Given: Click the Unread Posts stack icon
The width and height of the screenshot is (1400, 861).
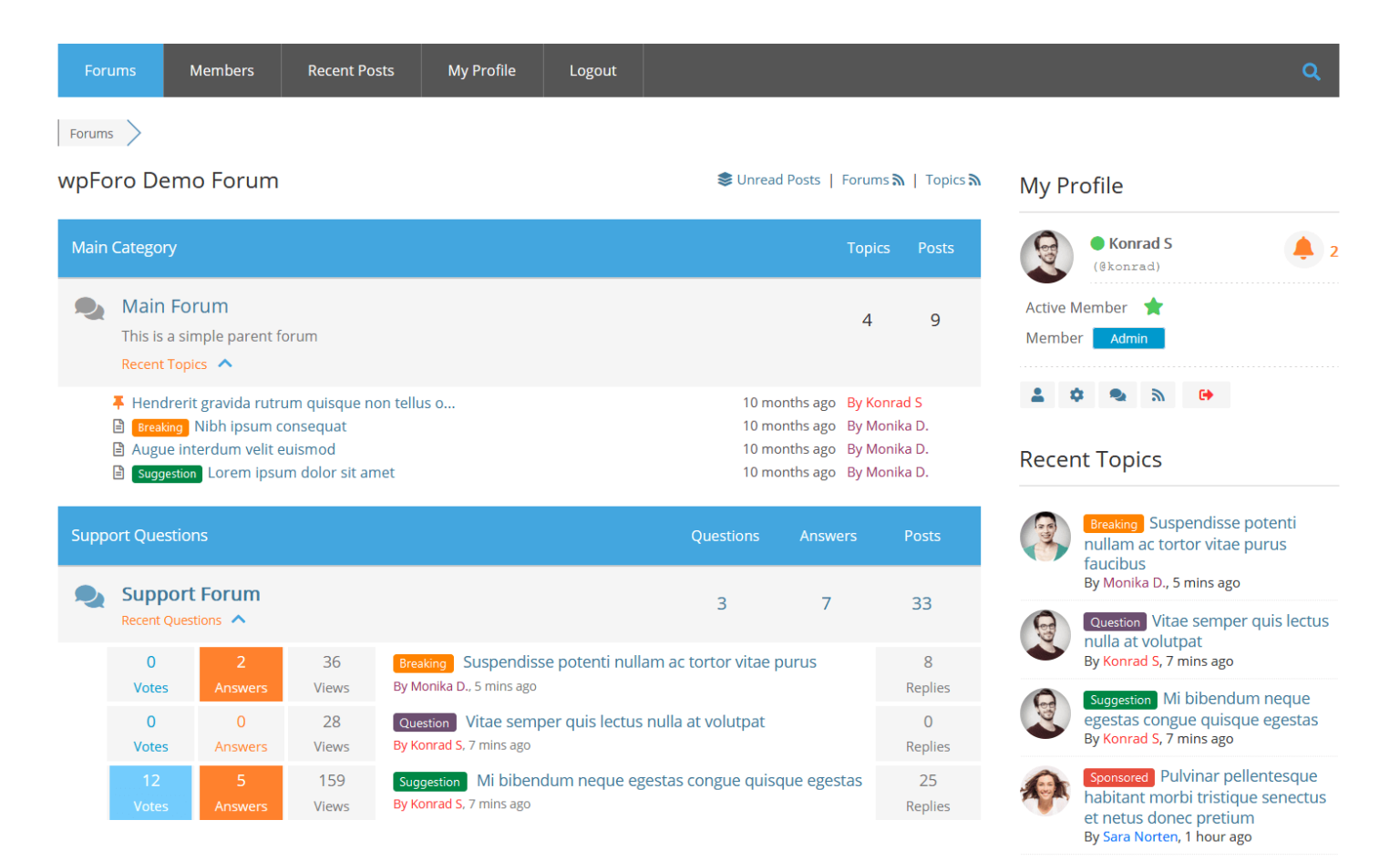Looking at the screenshot, I should point(723,179).
